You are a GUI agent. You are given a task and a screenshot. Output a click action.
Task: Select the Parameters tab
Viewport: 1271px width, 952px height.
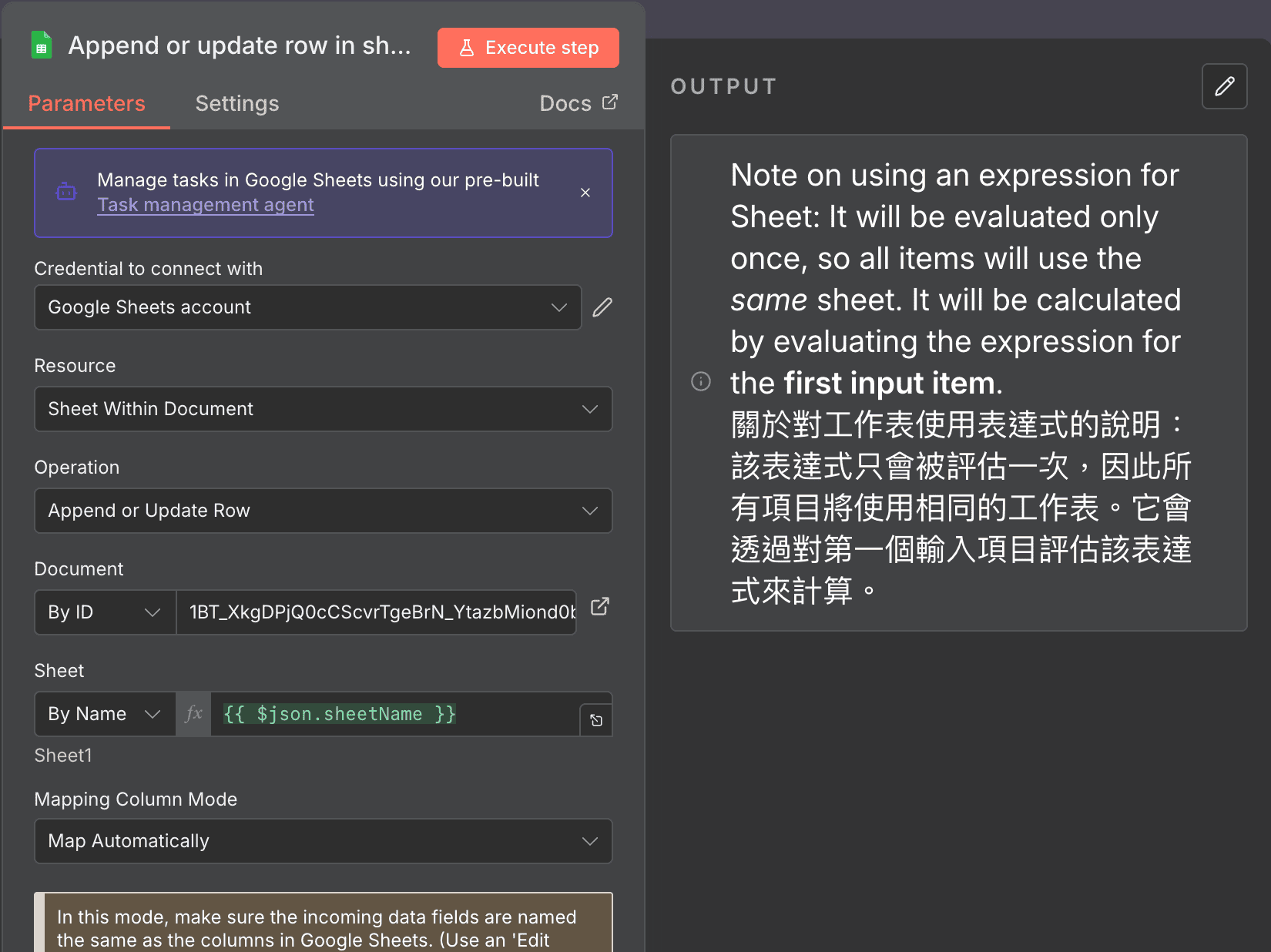86,103
